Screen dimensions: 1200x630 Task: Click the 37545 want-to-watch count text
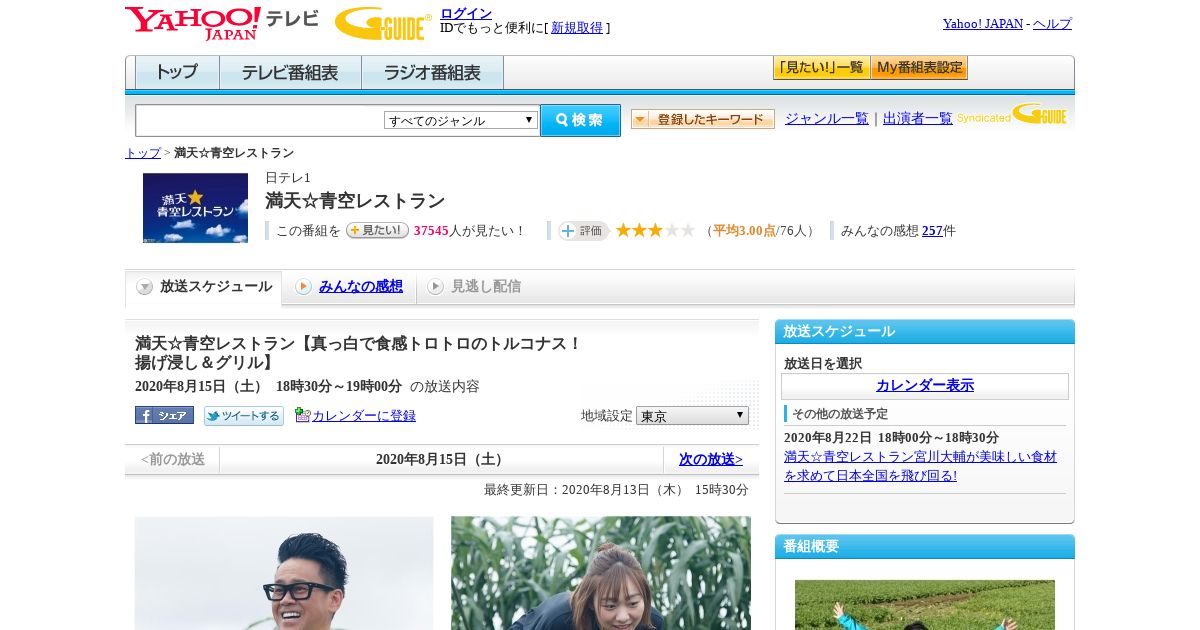(x=431, y=231)
